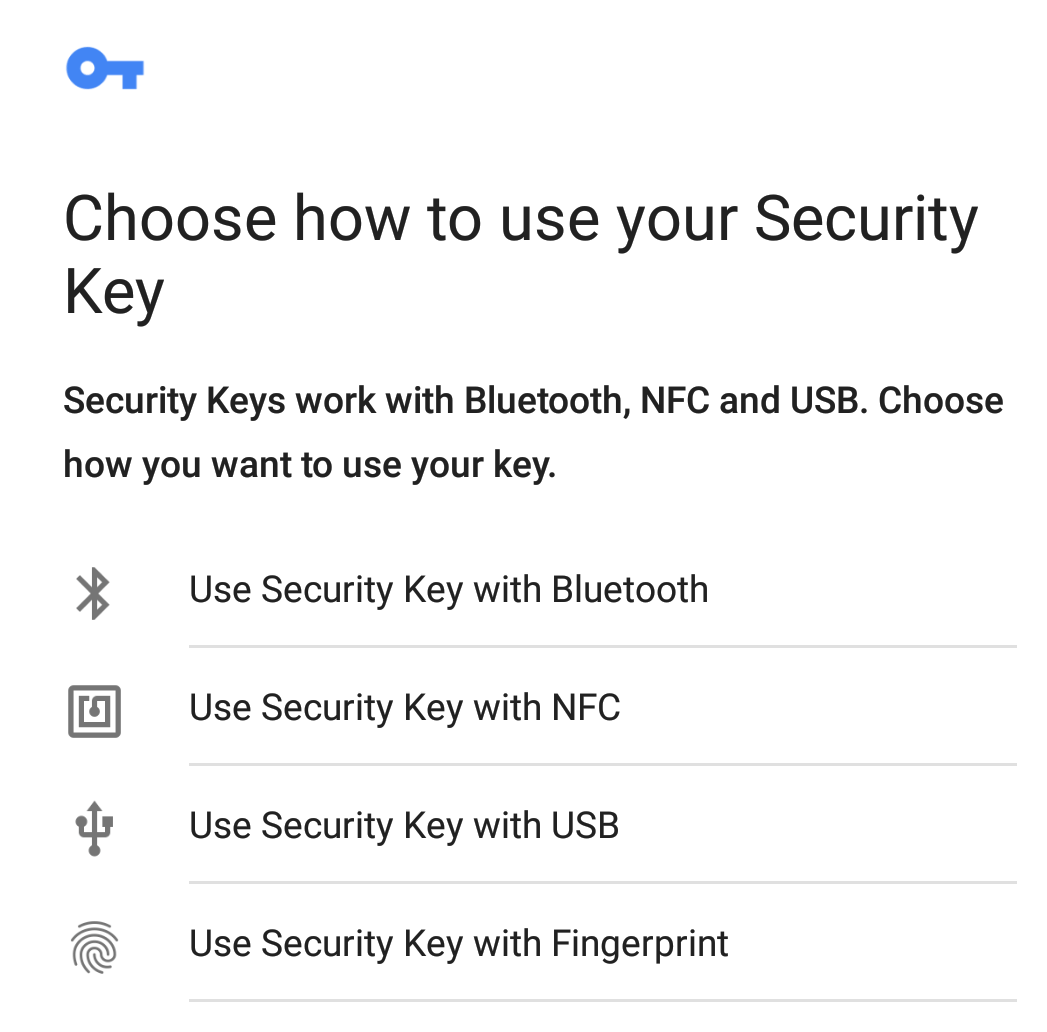Click "how you want to use your key." line
Viewport: 1047px width, 1032px height.
(309, 465)
